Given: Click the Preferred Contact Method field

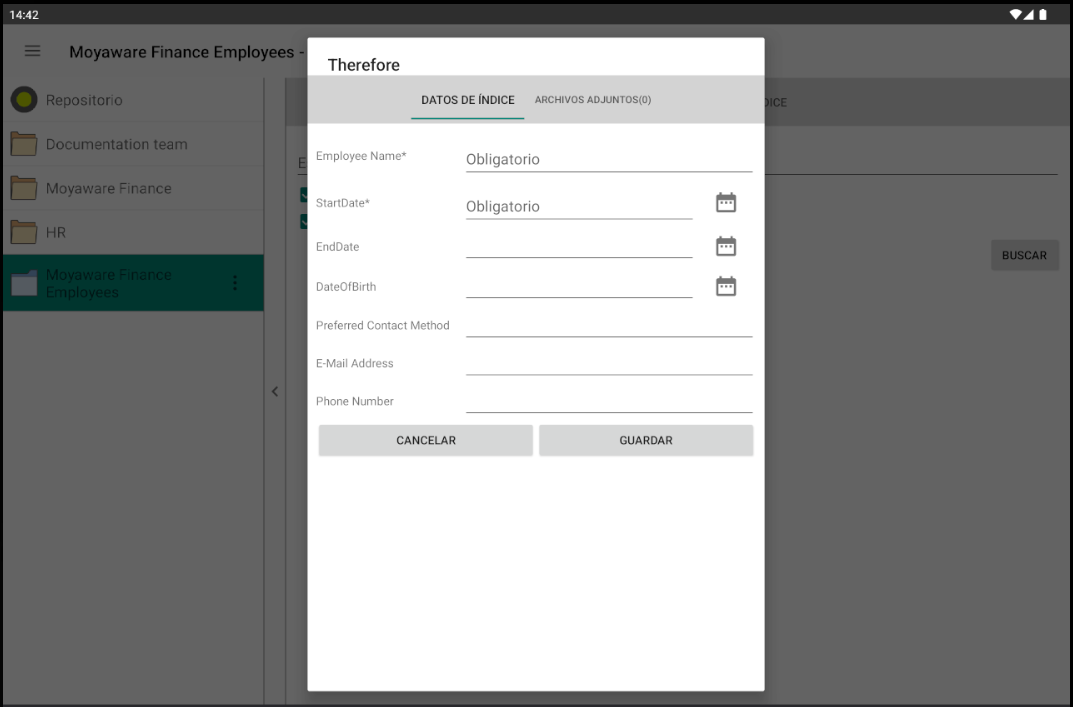Looking at the screenshot, I should pos(608,325).
